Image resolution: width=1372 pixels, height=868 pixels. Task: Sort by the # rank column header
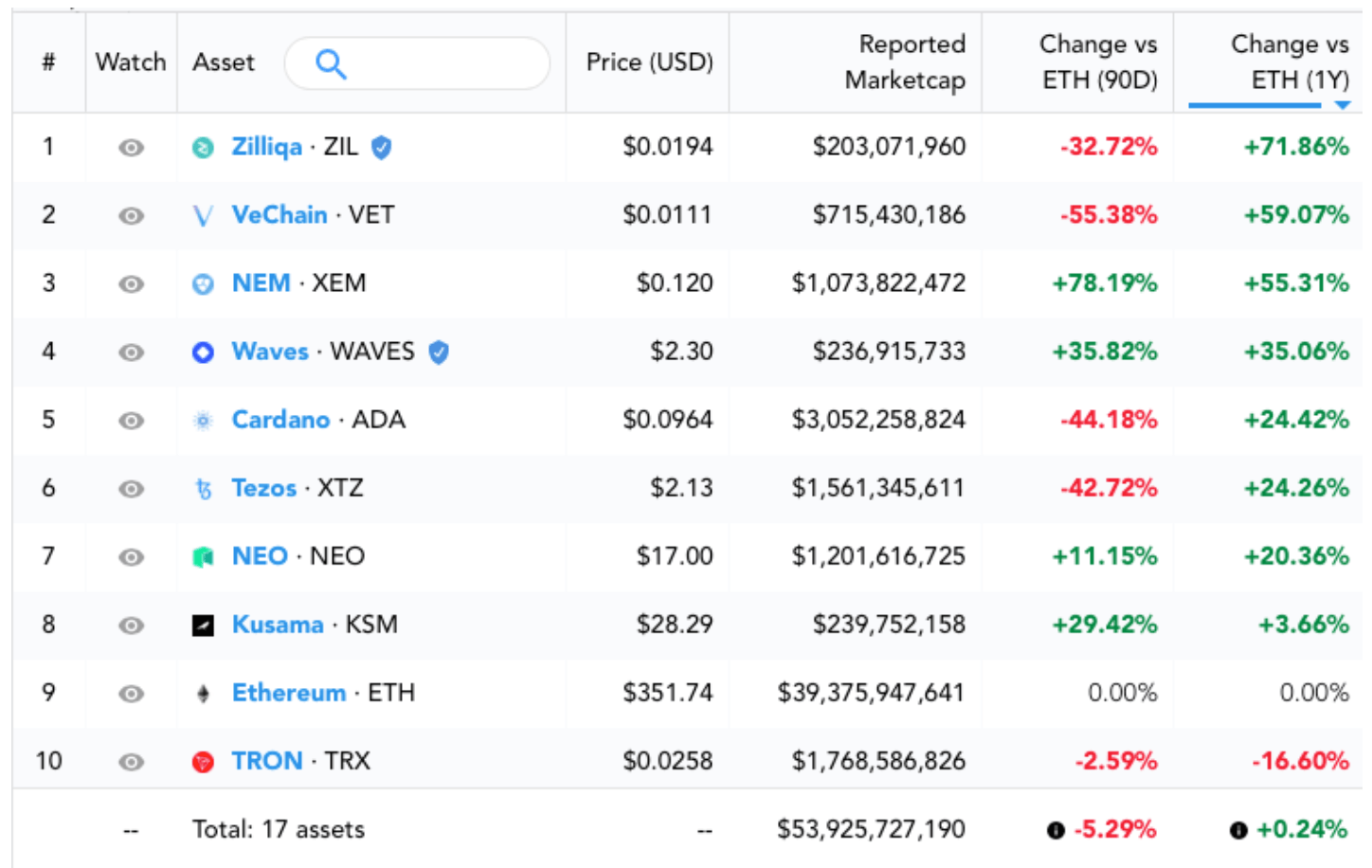coord(48,63)
